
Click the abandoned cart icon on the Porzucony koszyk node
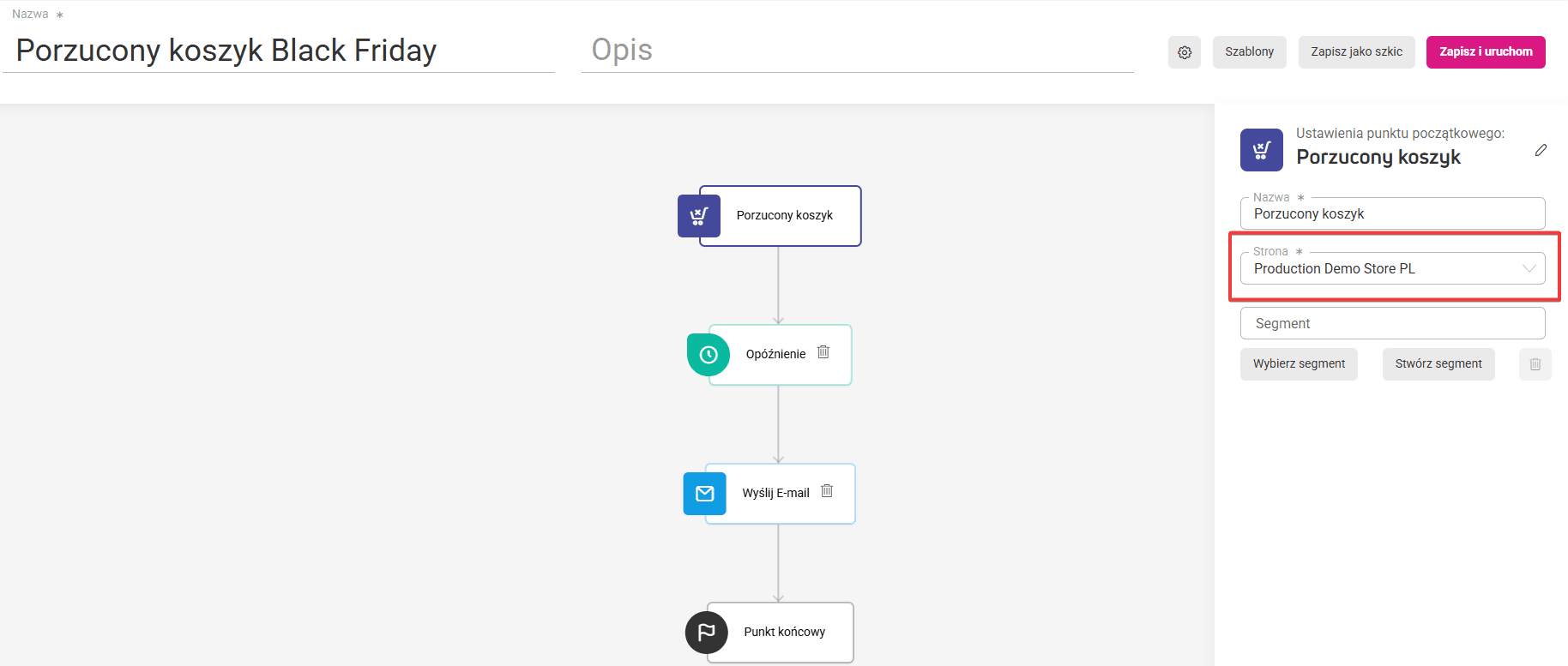[699, 216]
